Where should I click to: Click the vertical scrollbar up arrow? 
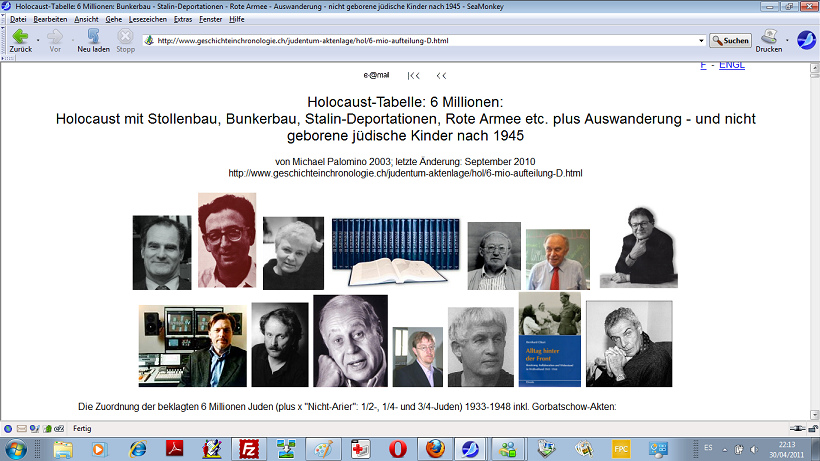814,68
